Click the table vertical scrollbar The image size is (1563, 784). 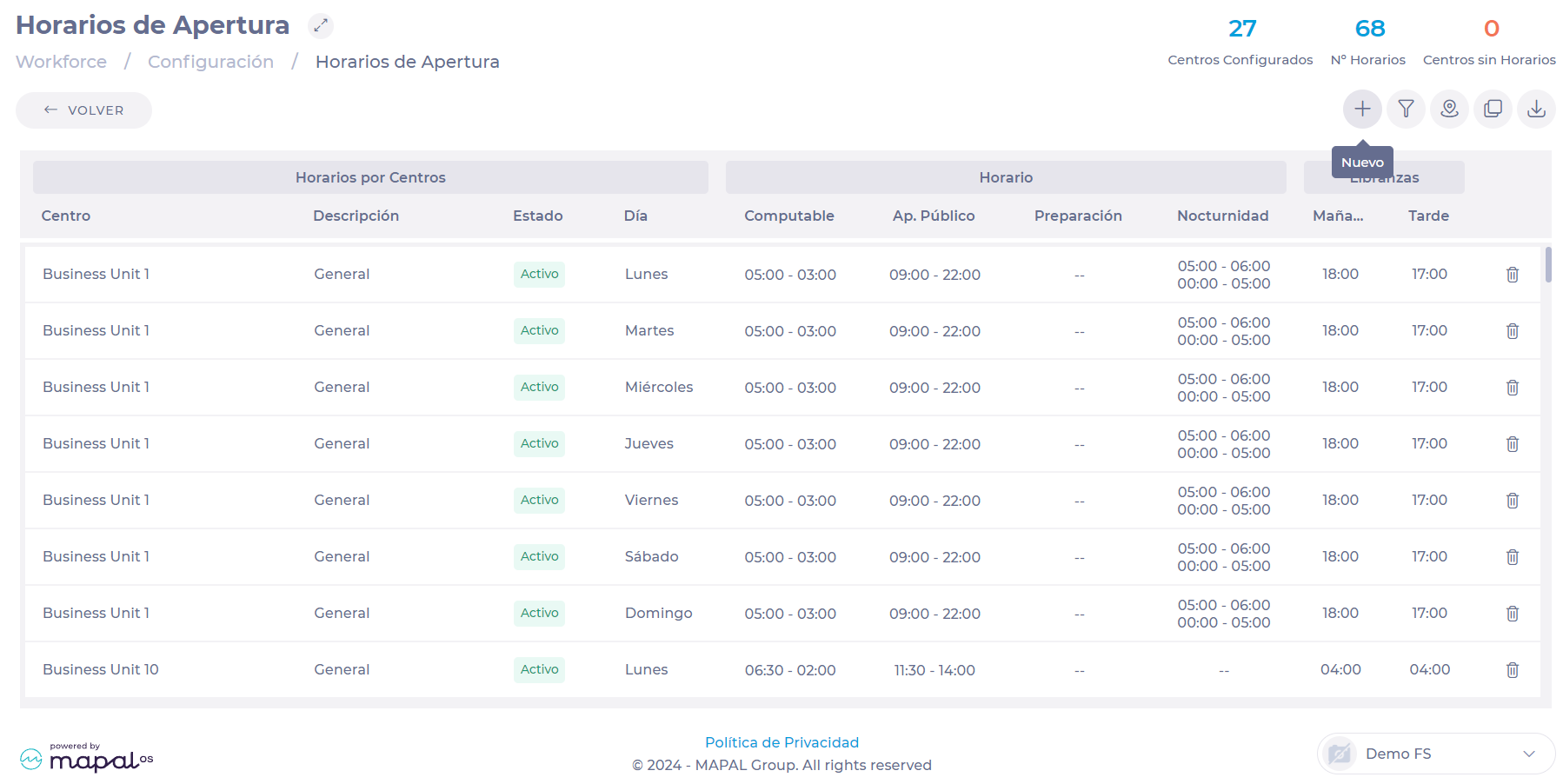(x=1548, y=265)
